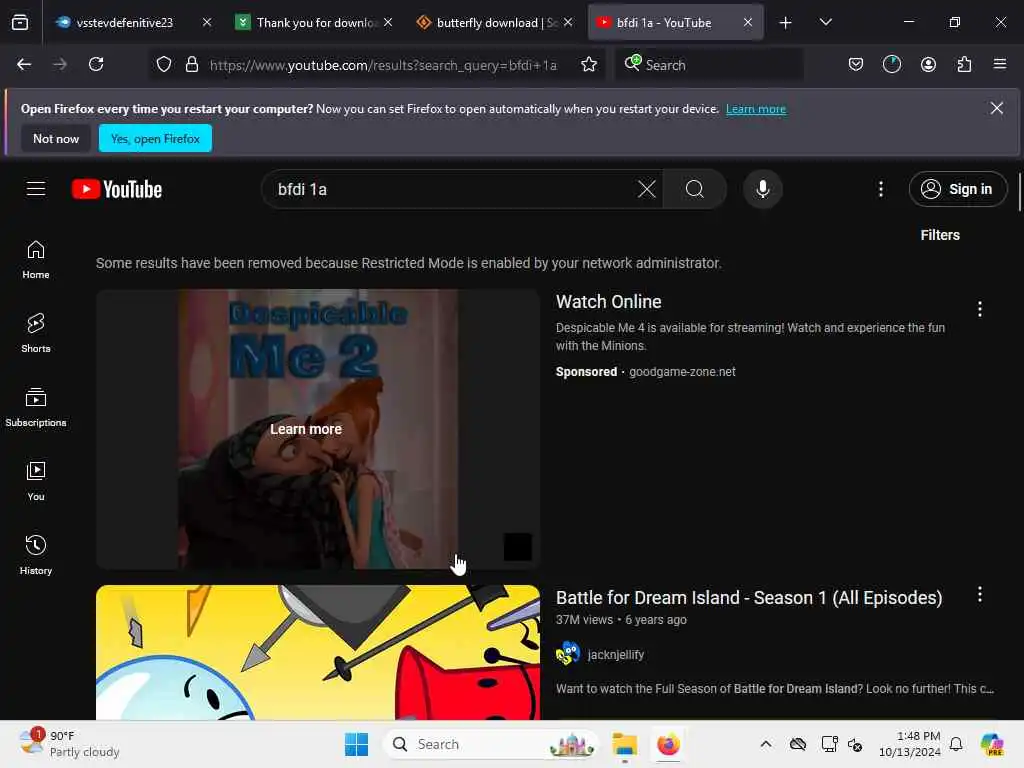Visit the jacknjellify channel name
This screenshot has width=1024, height=768.
(x=616, y=654)
